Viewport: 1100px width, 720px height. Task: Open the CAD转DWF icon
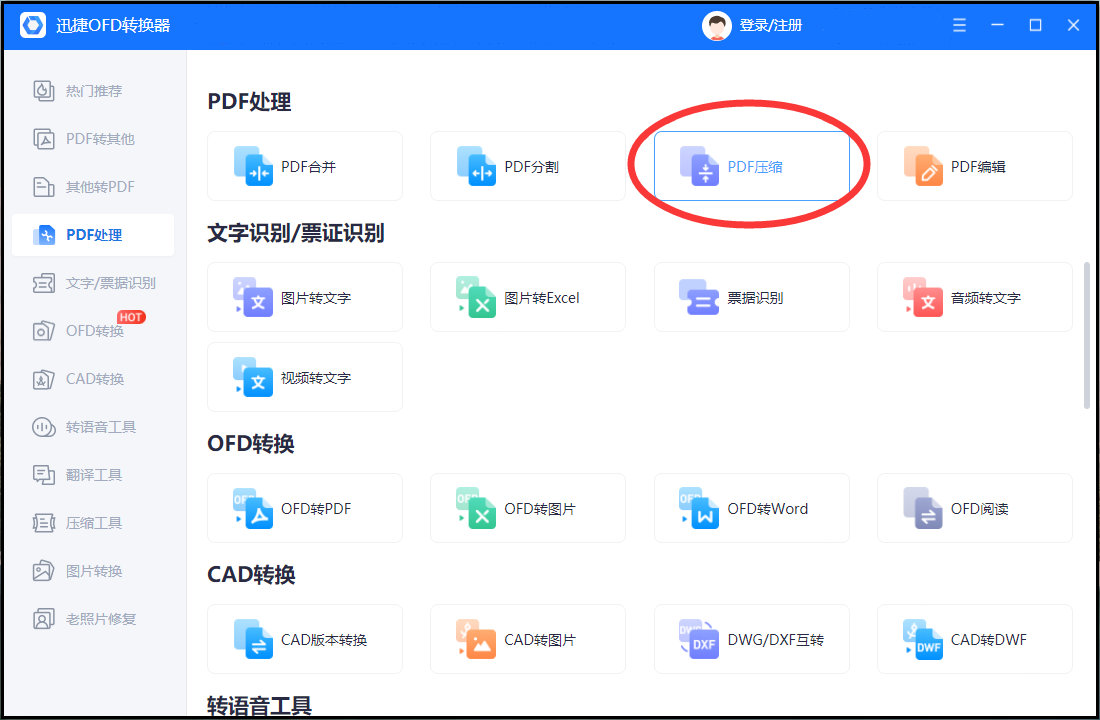tap(923, 639)
